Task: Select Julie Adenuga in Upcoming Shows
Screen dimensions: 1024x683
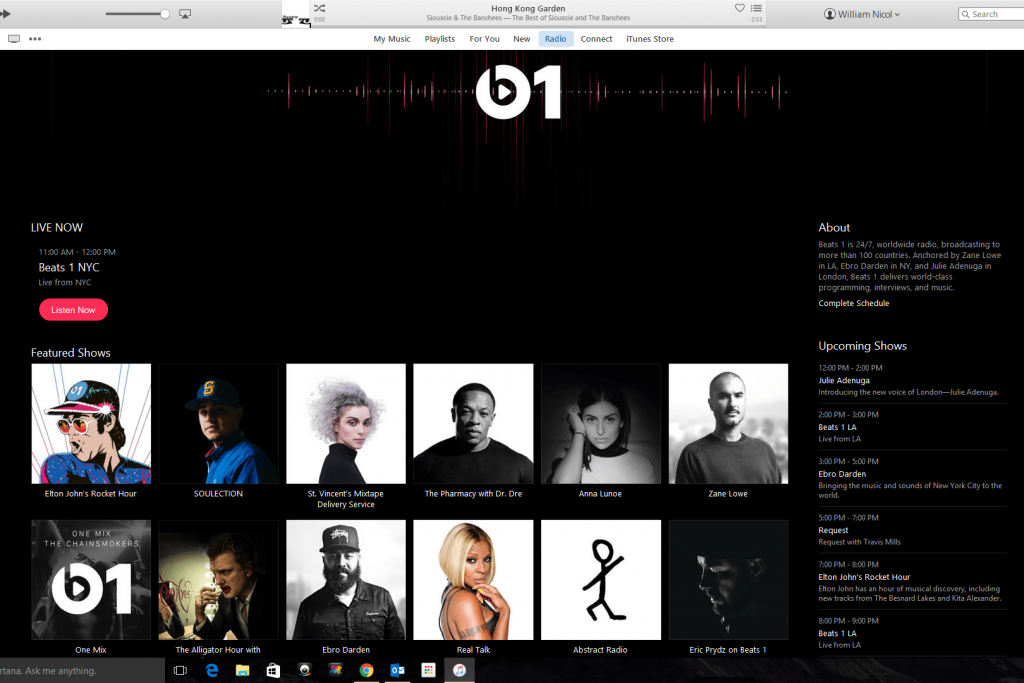Action: 844,380
